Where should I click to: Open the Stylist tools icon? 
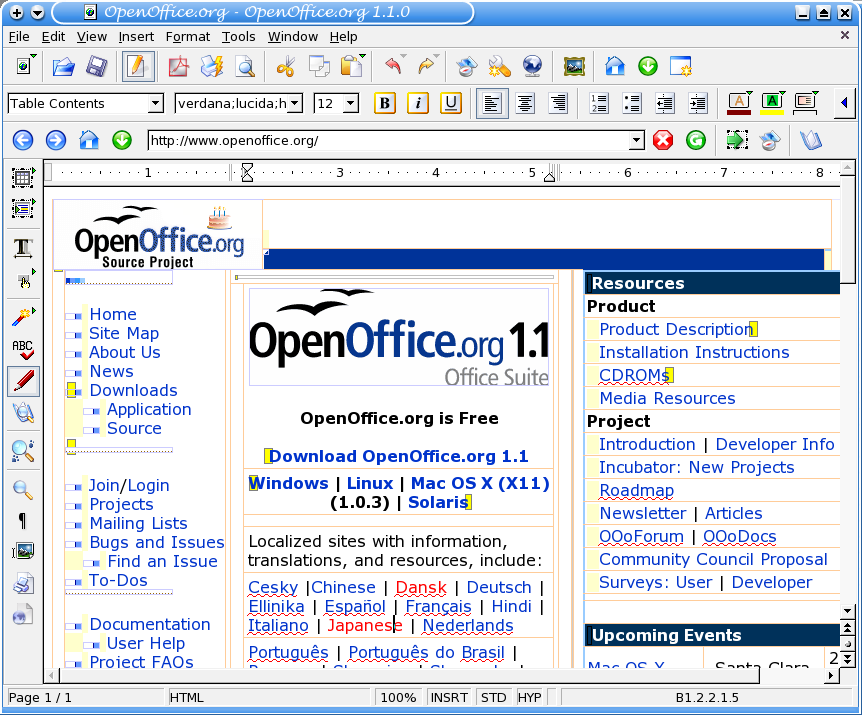pos(499,67)
